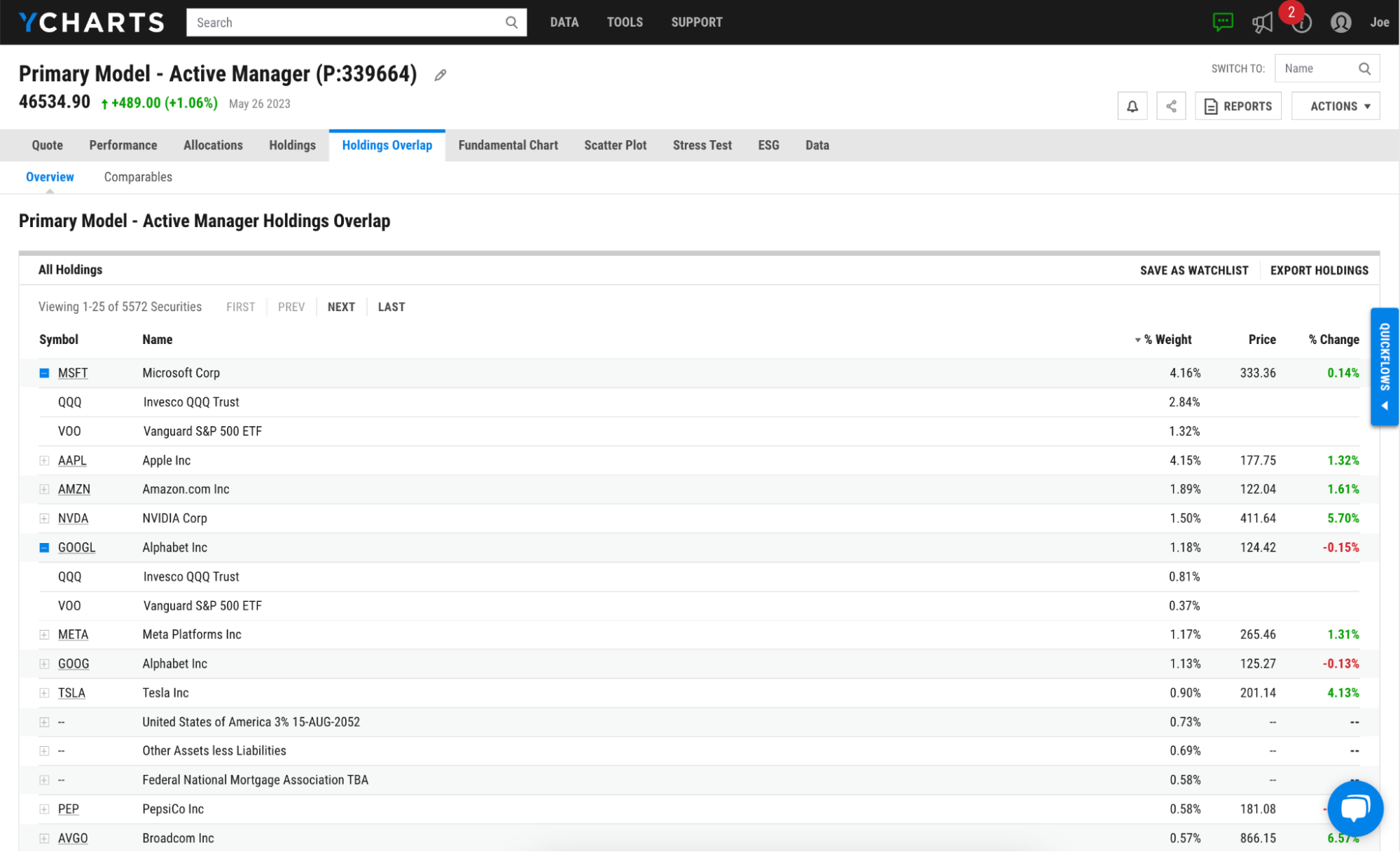Viewport: 1400px width, 852px height.
Task: Open the live chat bubble widget
Action: pos(1355,808)
